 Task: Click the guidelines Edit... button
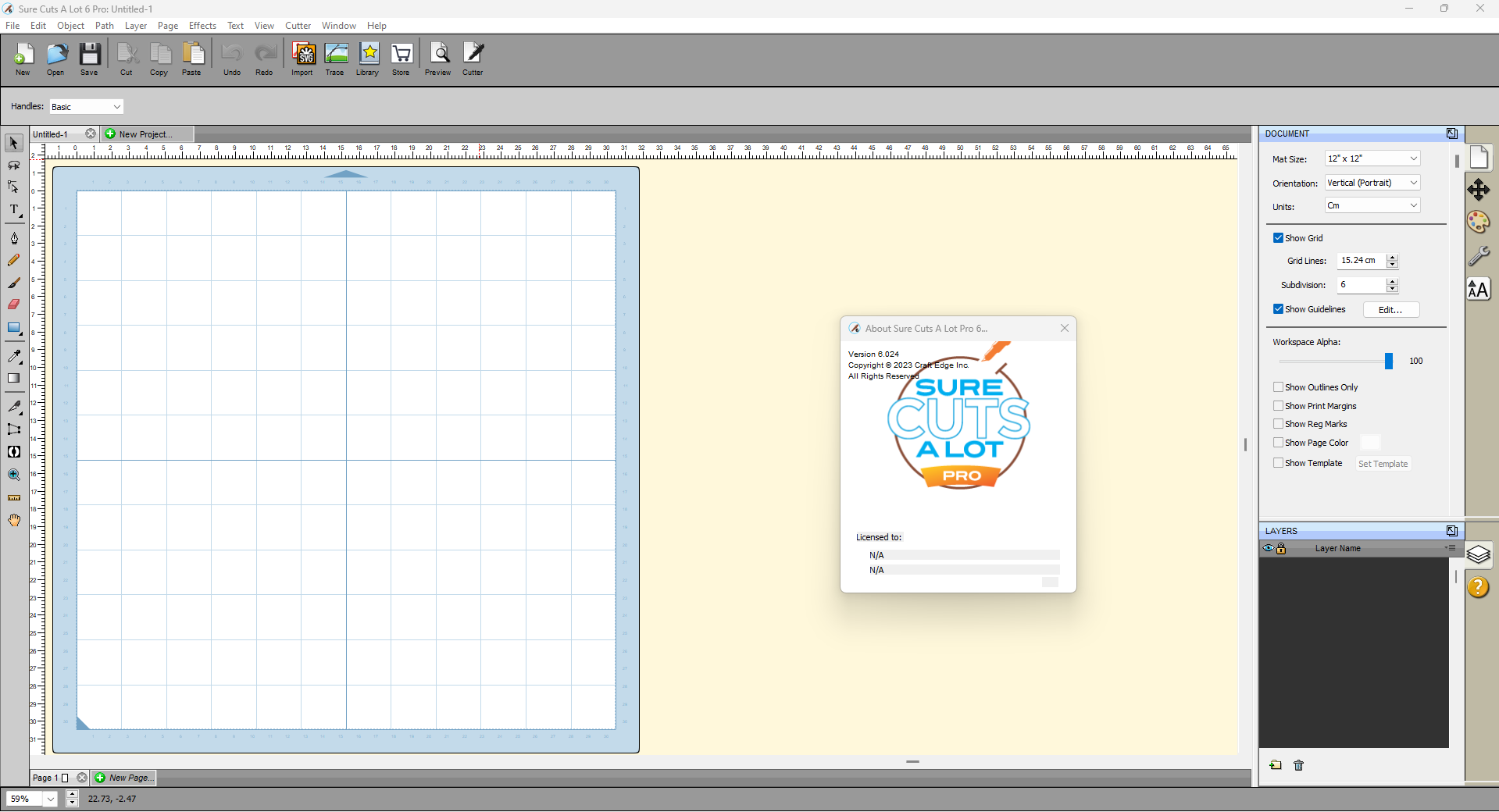(x=1391, y=310)
